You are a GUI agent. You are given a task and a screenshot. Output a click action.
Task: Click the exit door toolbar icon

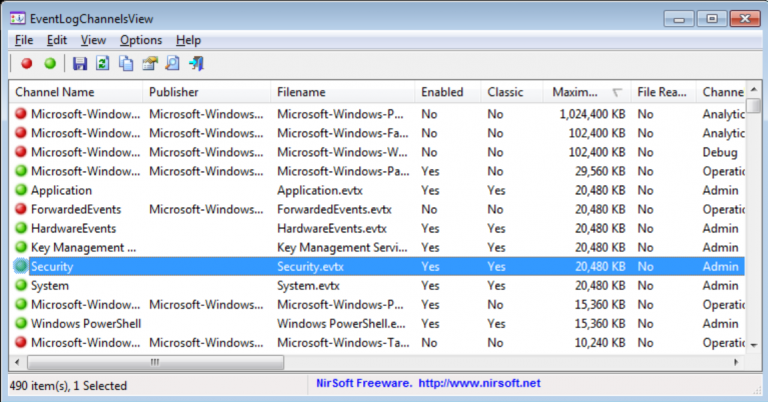(x=196, y=64)
